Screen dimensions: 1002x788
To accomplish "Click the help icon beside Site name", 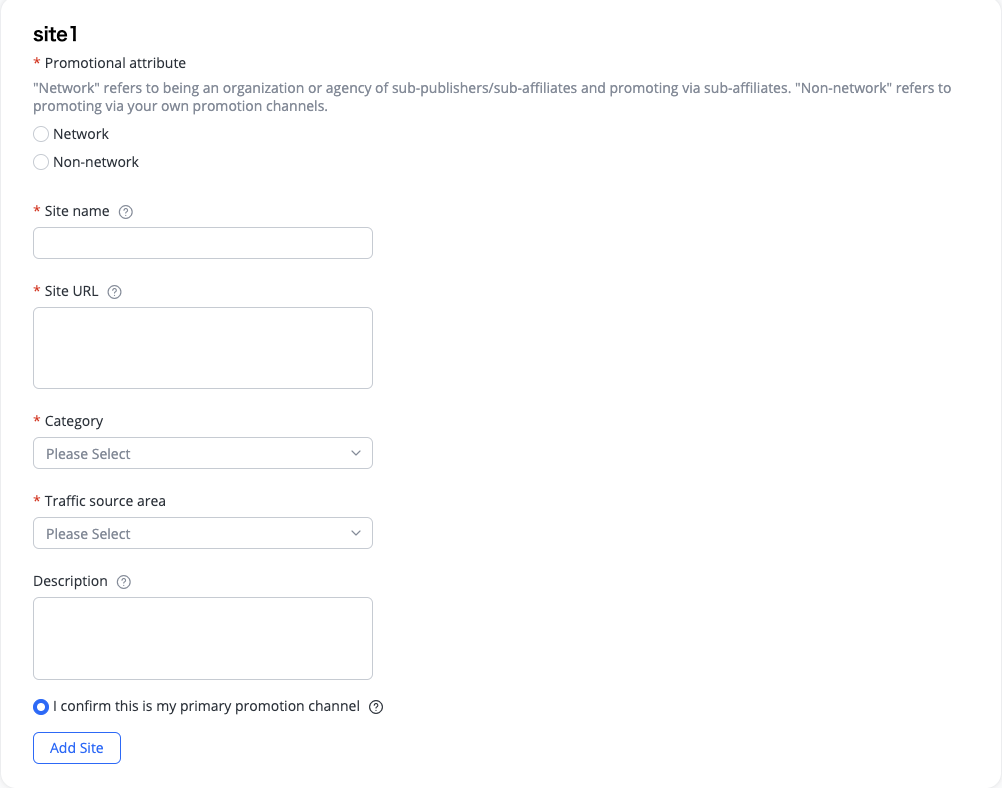I will click(x=126, y=212).
